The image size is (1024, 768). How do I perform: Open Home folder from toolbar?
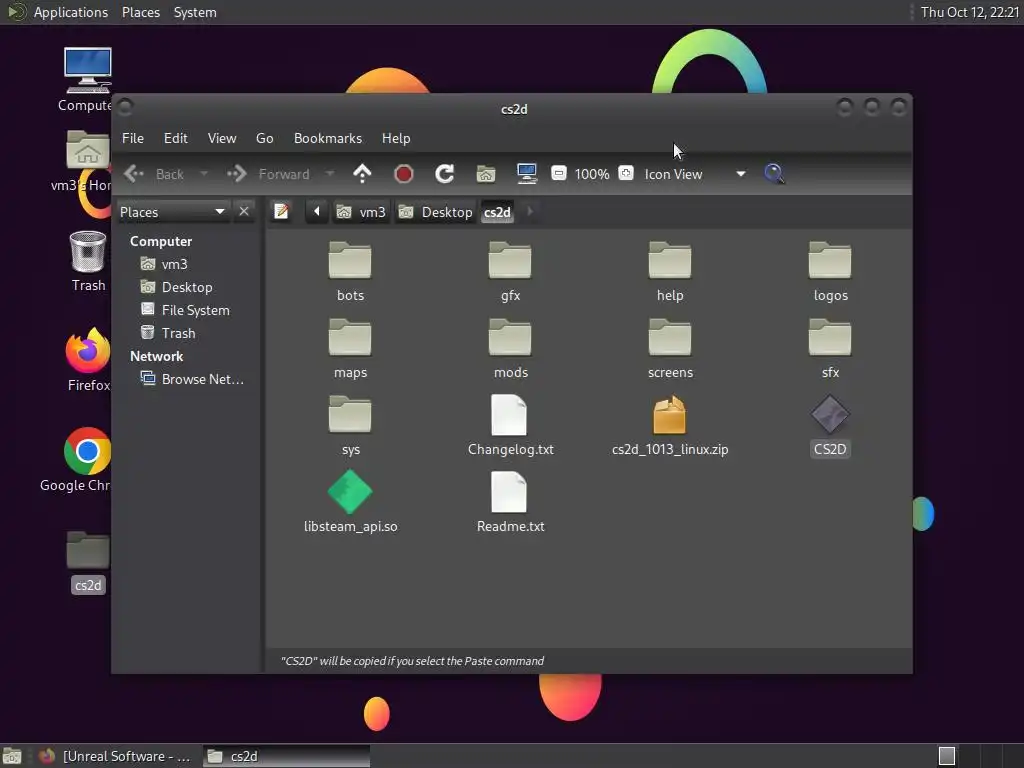point(486,174)
